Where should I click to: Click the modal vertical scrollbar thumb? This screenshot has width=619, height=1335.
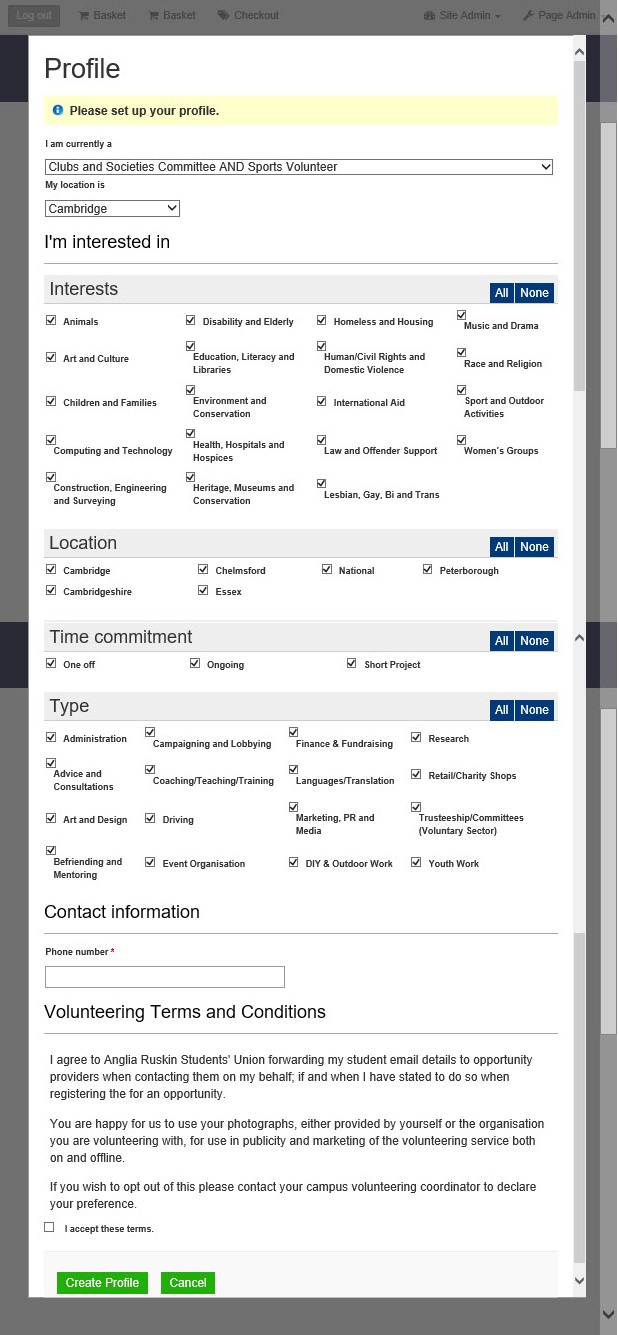click(x=579, y=225)
